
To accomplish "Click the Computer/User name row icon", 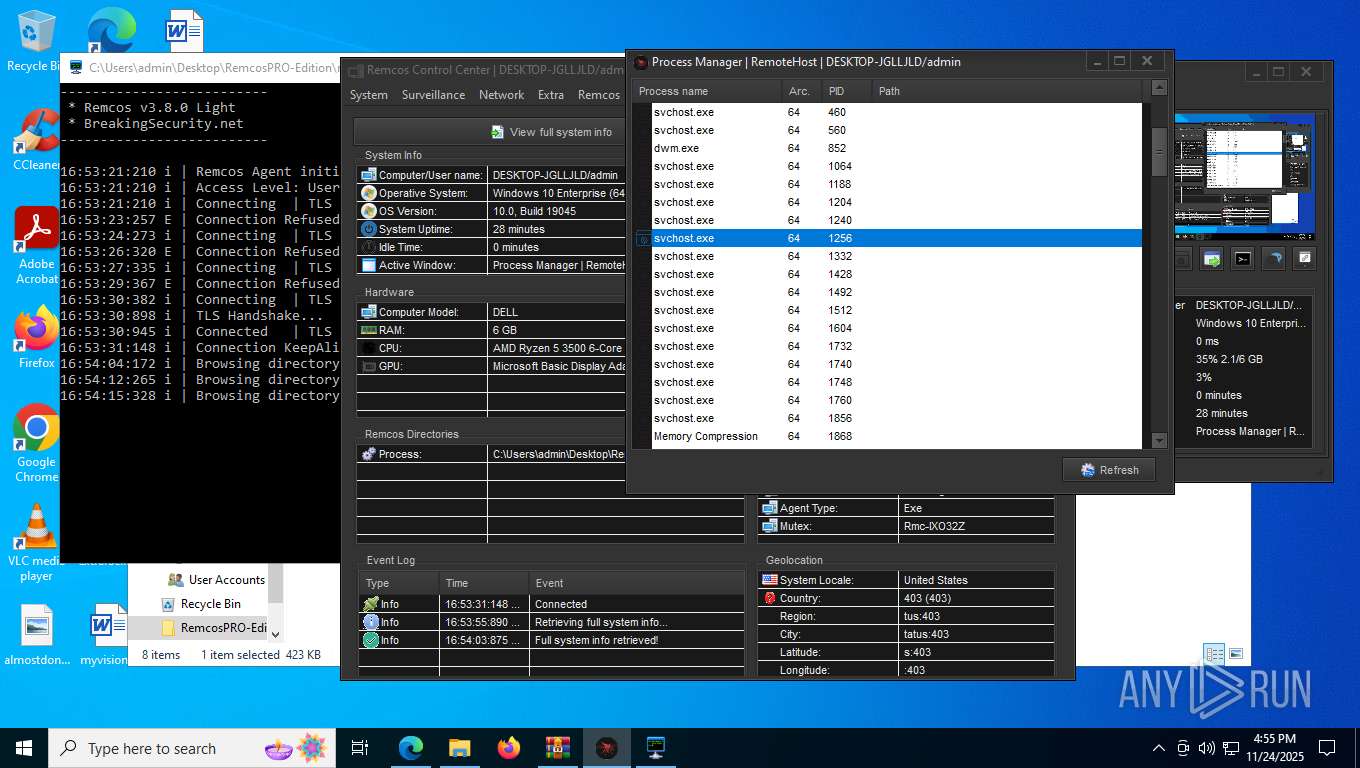I will pos(369,175).
